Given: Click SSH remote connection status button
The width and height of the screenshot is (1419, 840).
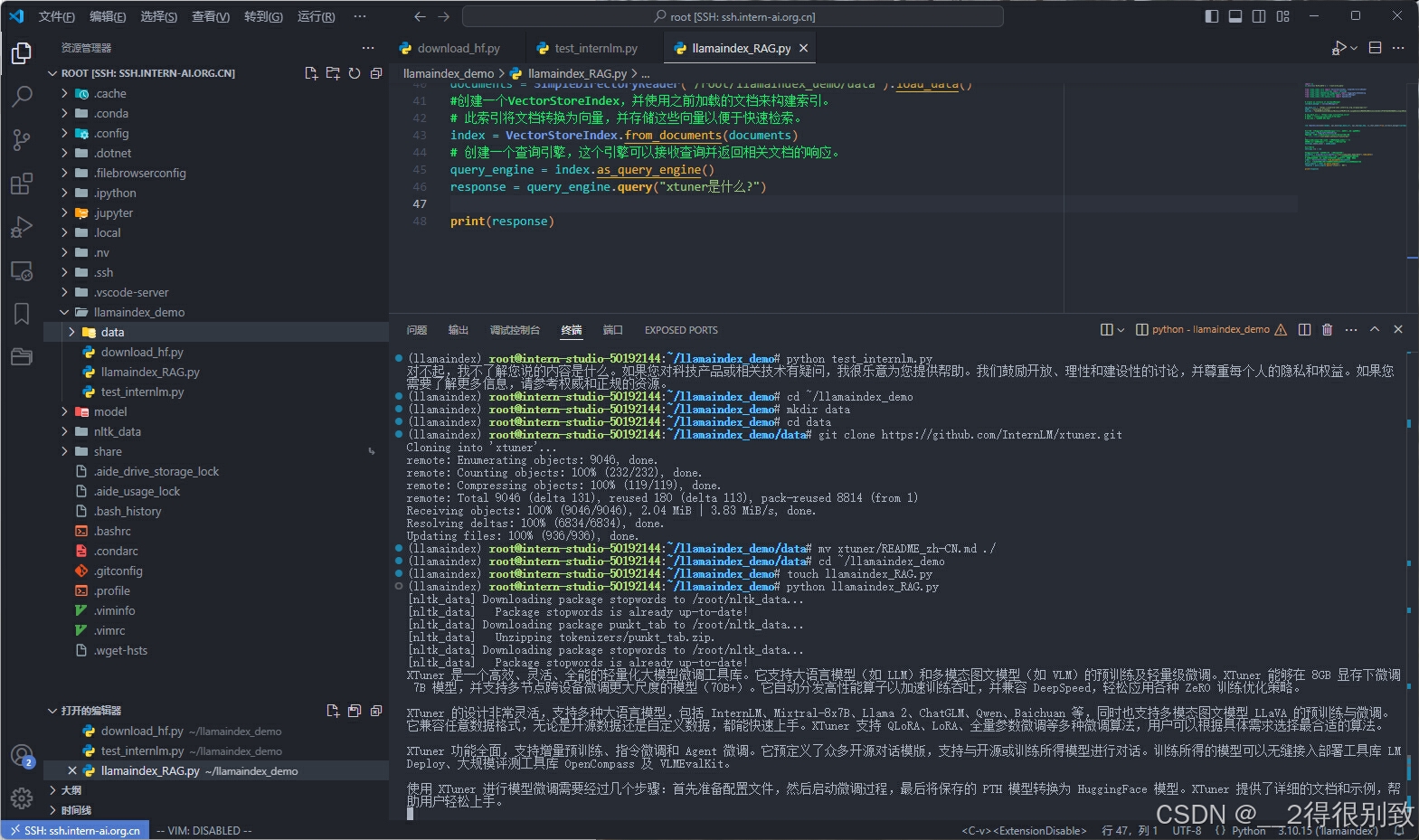Looking at the screenshot, I should pyautogui.click(x=74, y=831).
